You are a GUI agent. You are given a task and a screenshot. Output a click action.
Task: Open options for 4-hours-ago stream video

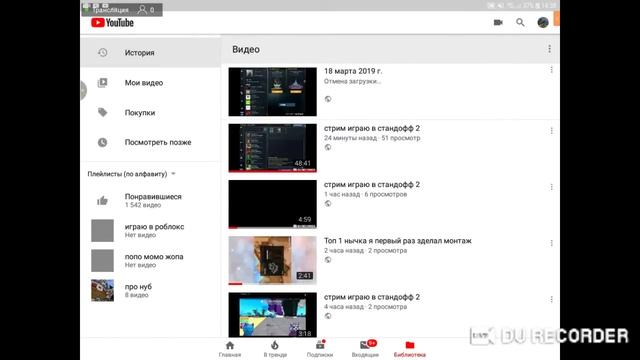click(551, 300)
